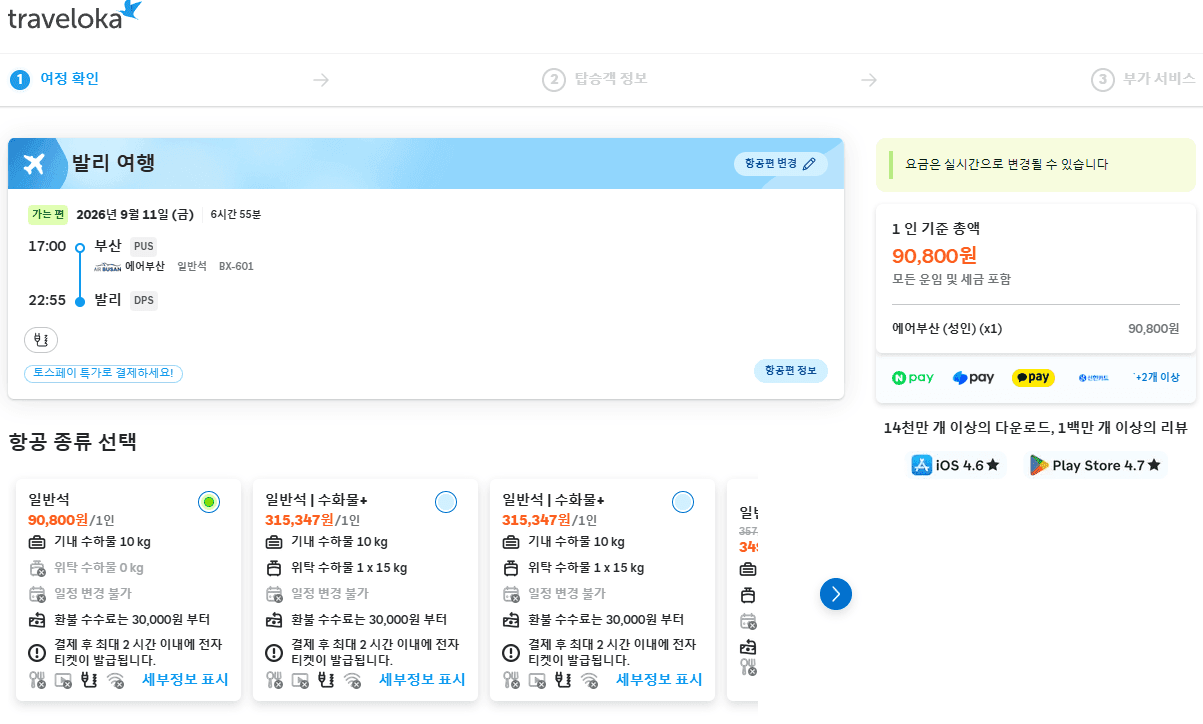Click the reschedule calendar icon in 90,800원 card
Image resolution: width=1203 pixels, height=724 pixels.
tap(38, 594)
